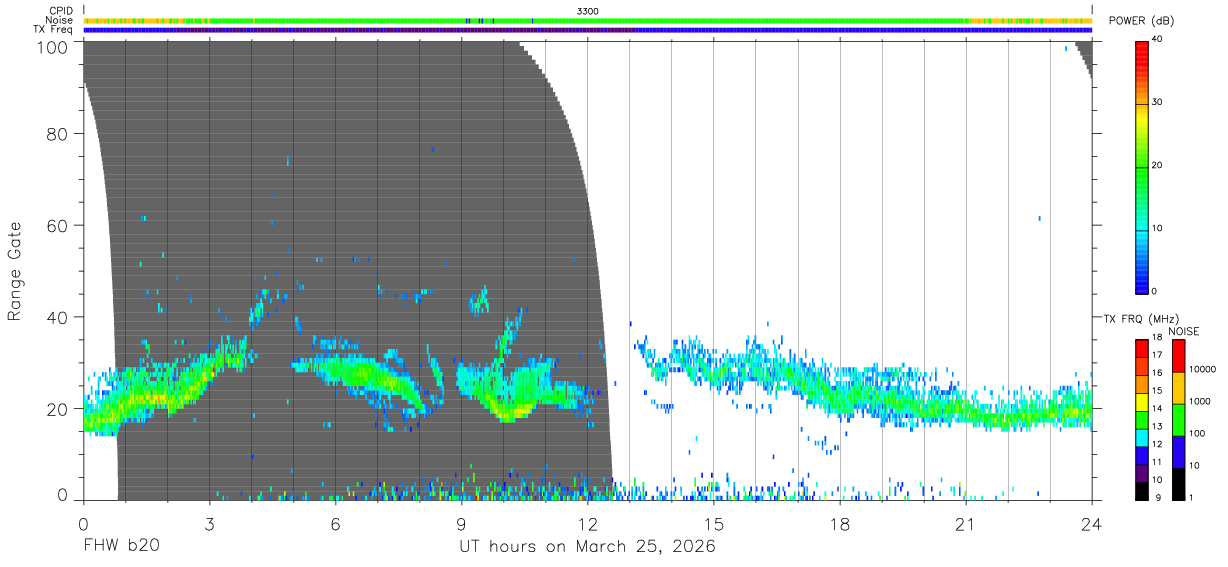Click the 6 tick on UT hours axis
This screenshot has height=567, width=1228.
(335, 524)
